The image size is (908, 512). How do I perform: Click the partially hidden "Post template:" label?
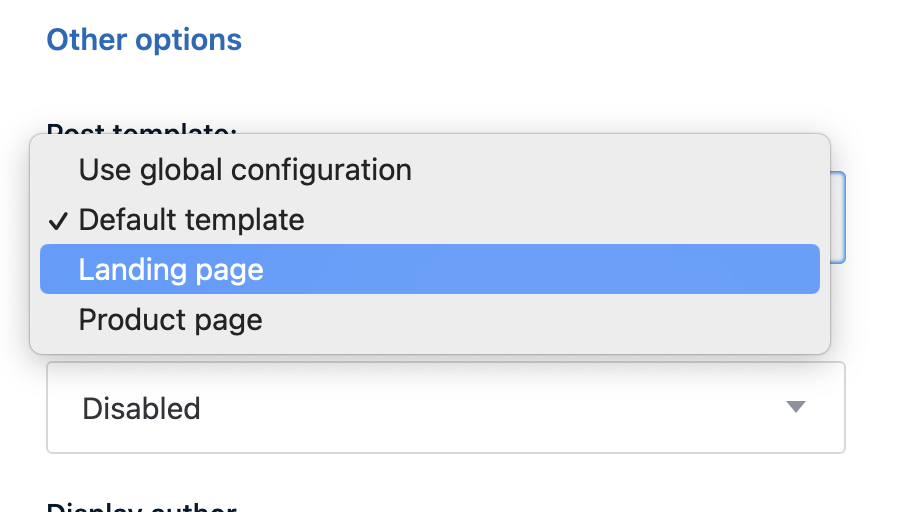(x=142, y=129)
